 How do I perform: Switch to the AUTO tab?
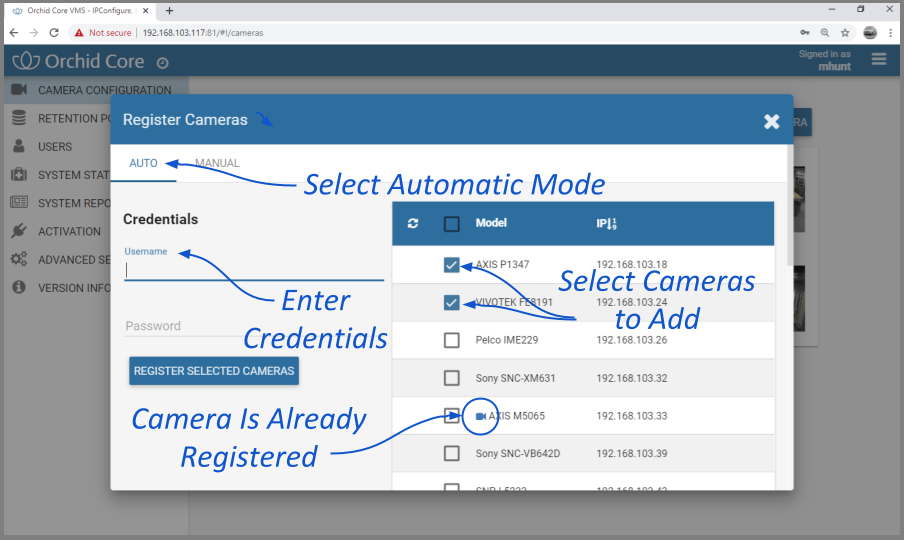(143, 163)
